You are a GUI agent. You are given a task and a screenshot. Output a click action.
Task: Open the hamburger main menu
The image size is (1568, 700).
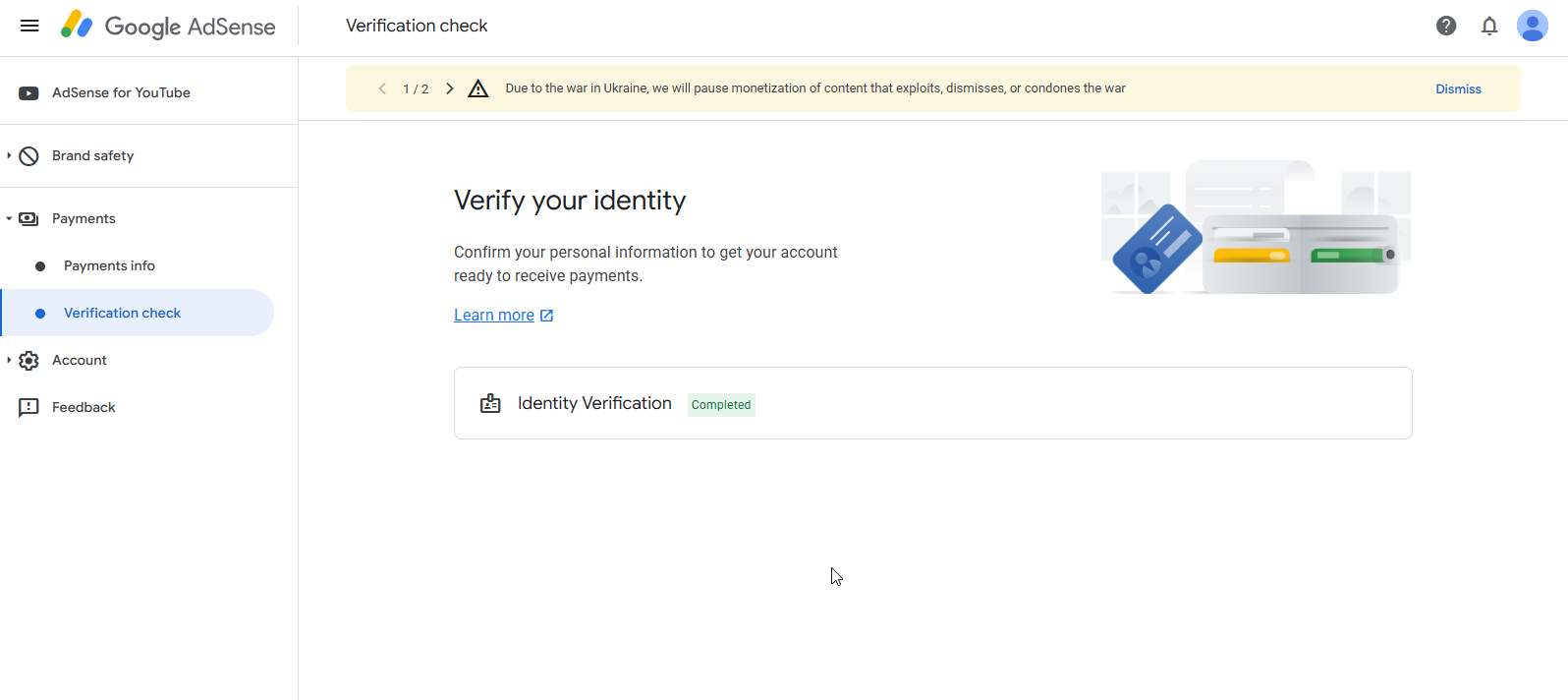pyautogui.click(x=29, y=26)
